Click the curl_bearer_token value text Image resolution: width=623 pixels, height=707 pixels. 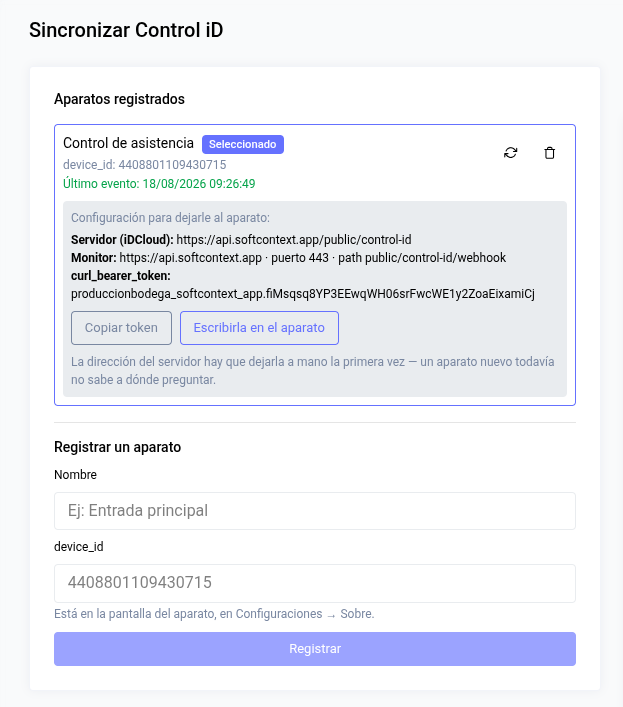(303, 294)
